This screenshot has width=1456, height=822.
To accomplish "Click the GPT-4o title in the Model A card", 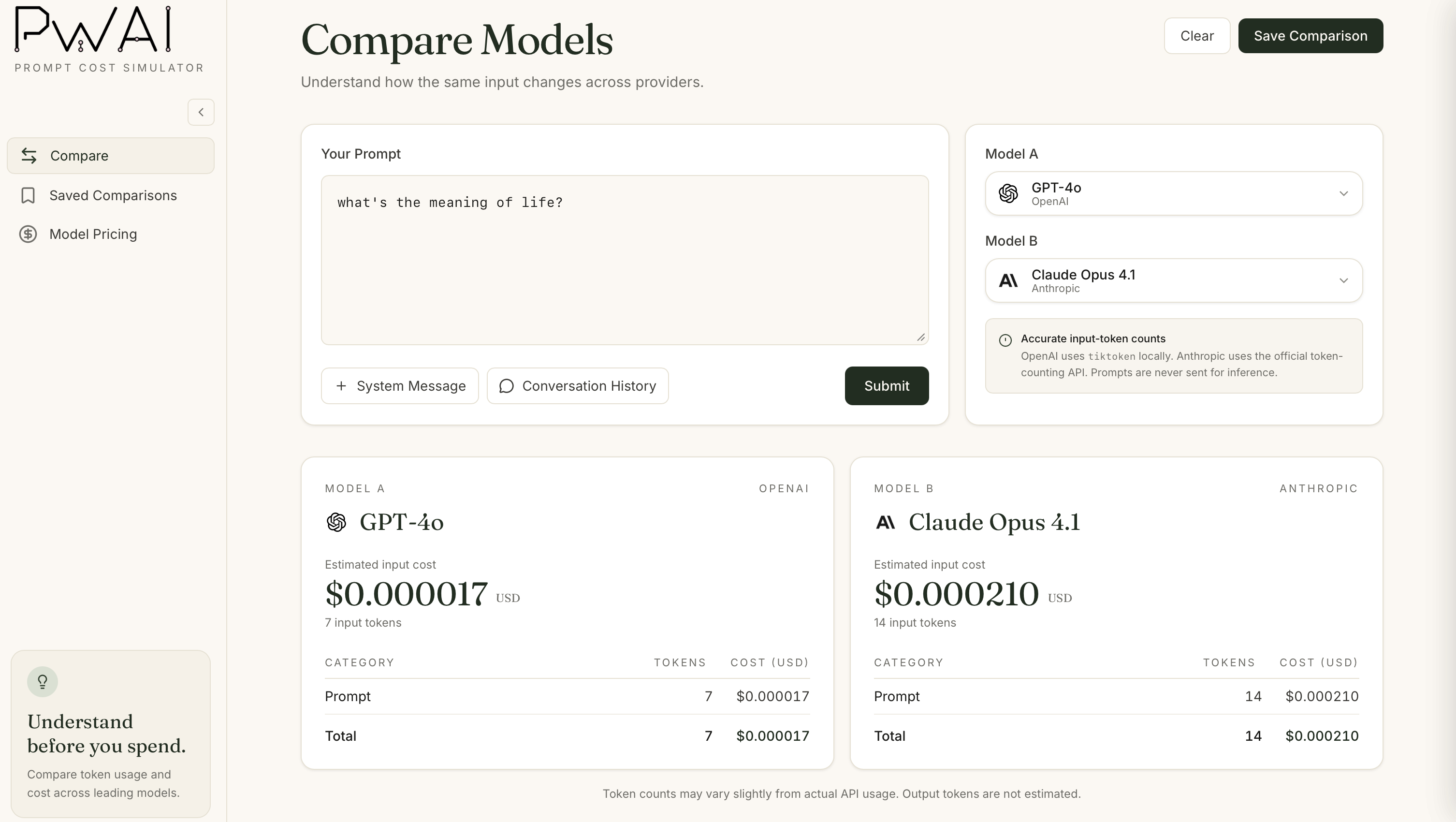I will click(x=401, y=522).
